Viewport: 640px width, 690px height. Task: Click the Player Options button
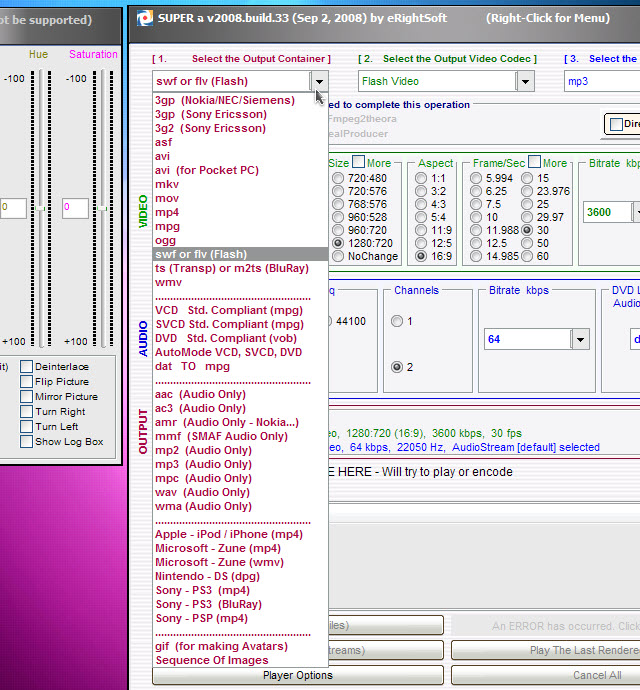tap(298, 675)
